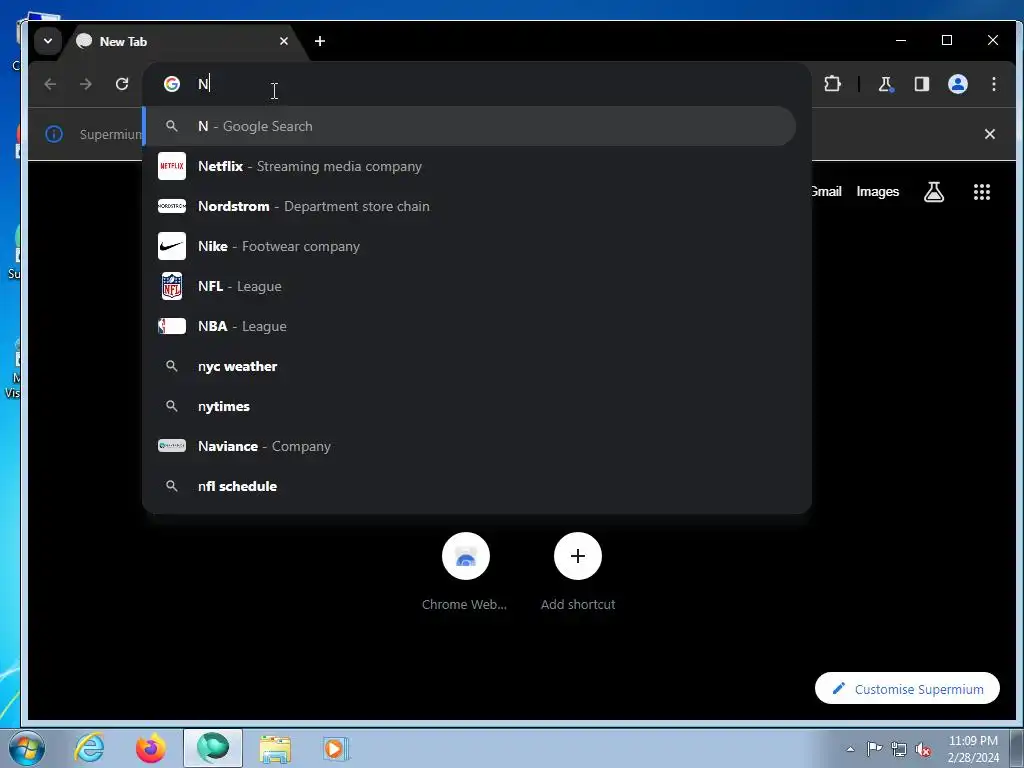
Task: Open the three-dot browser menu
Action: [x=993, y=84]
